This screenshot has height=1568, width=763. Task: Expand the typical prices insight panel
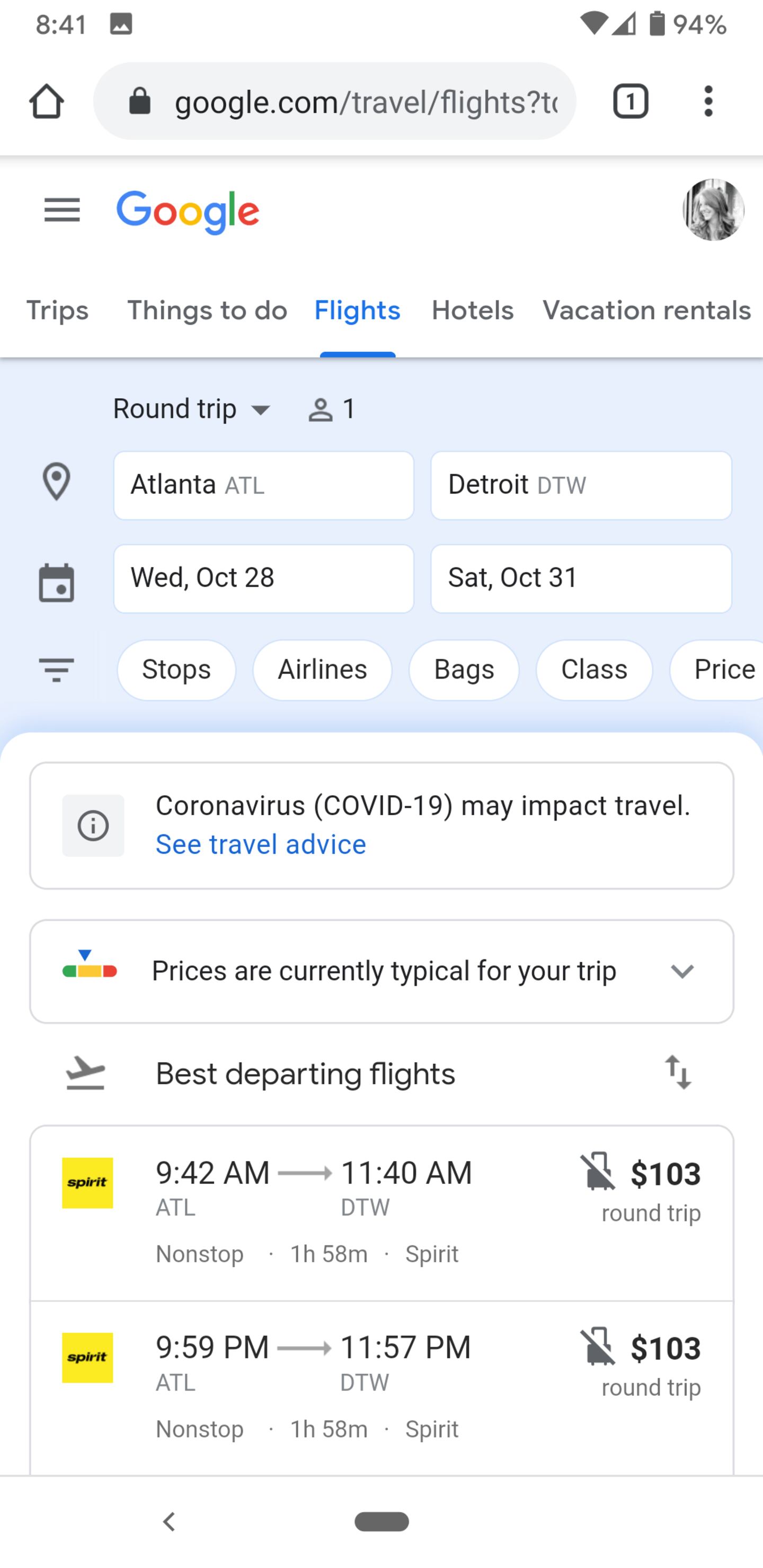pyautogui.click(x=682, y=972)
